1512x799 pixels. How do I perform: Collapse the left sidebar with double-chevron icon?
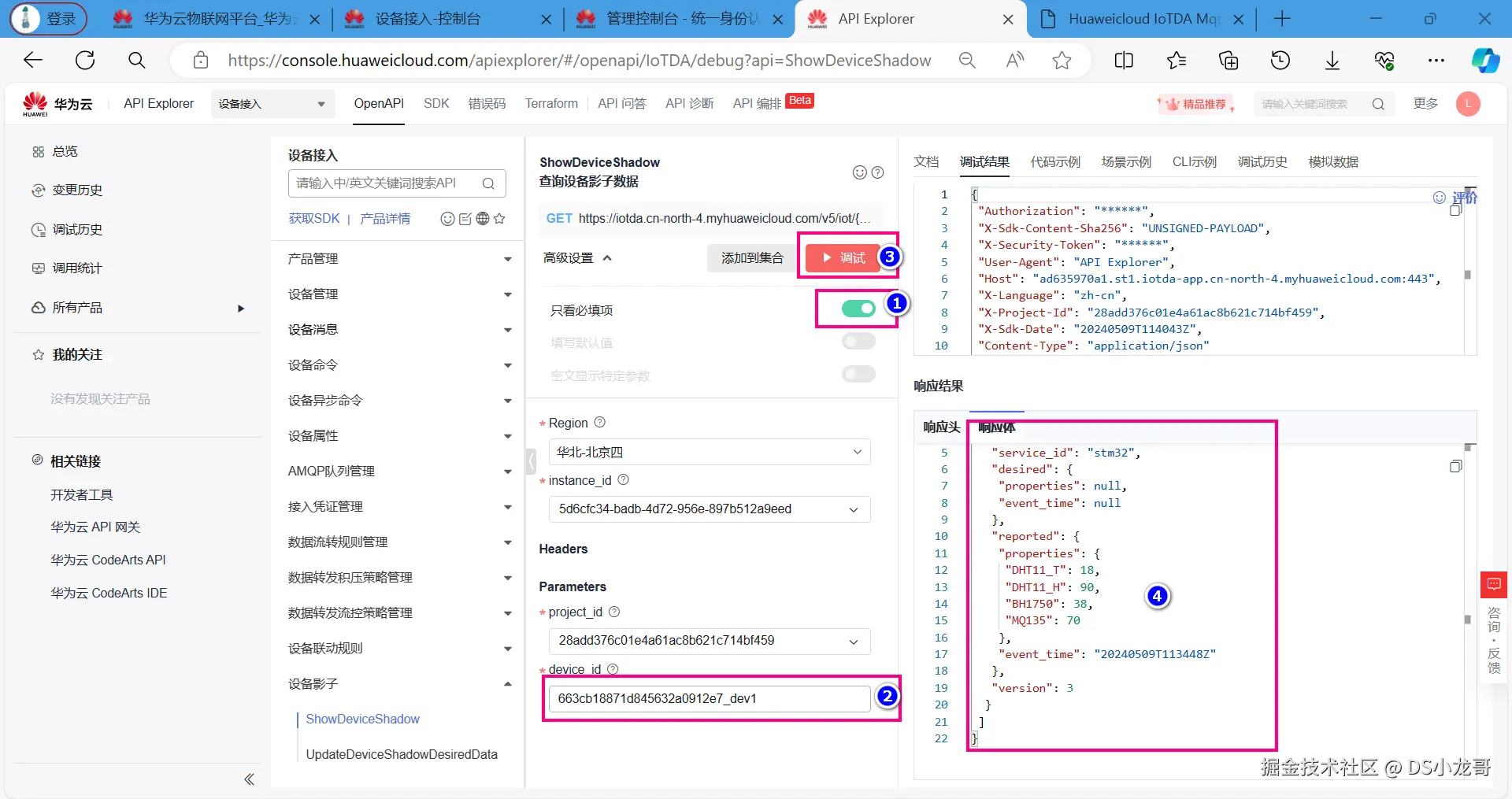point(249,779)
